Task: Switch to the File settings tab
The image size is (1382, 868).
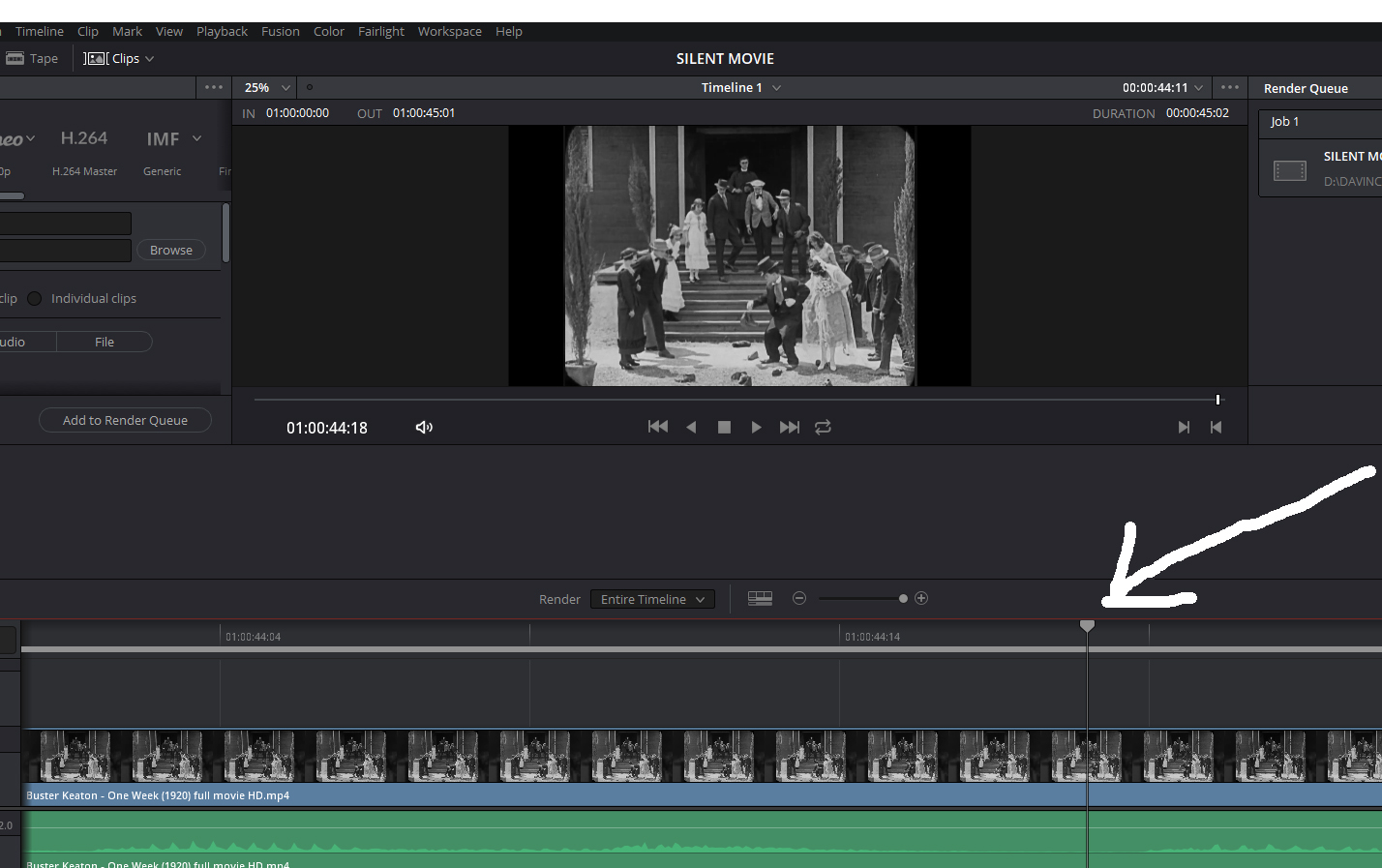Action: pyautogui.click(x=104, y=341)
